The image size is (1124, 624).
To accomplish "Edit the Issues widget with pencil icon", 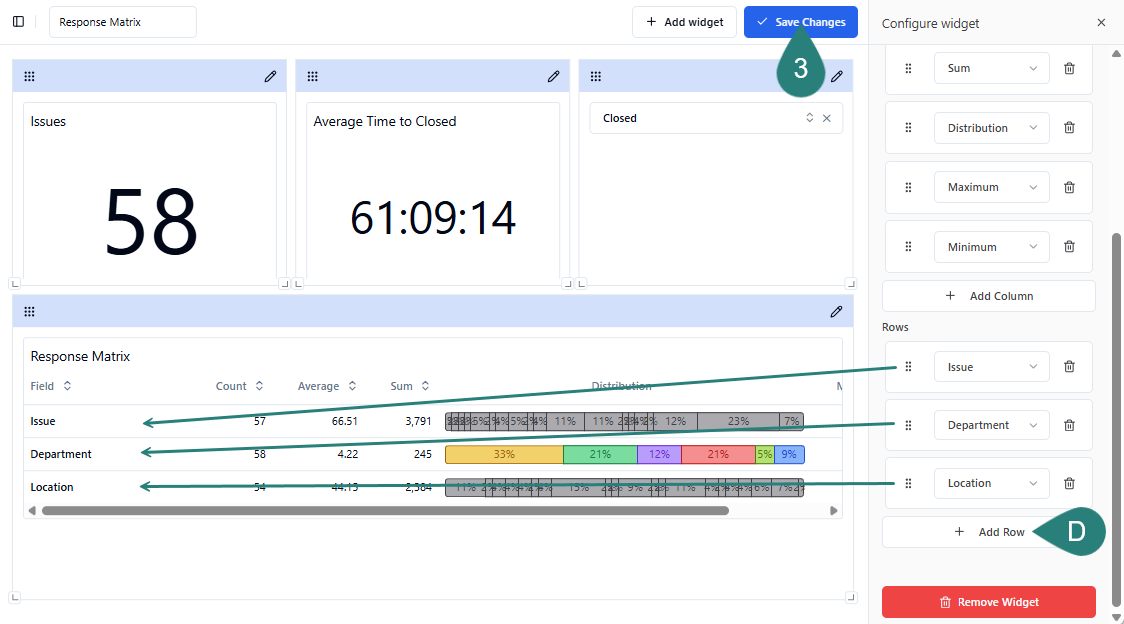I will 270,76.
